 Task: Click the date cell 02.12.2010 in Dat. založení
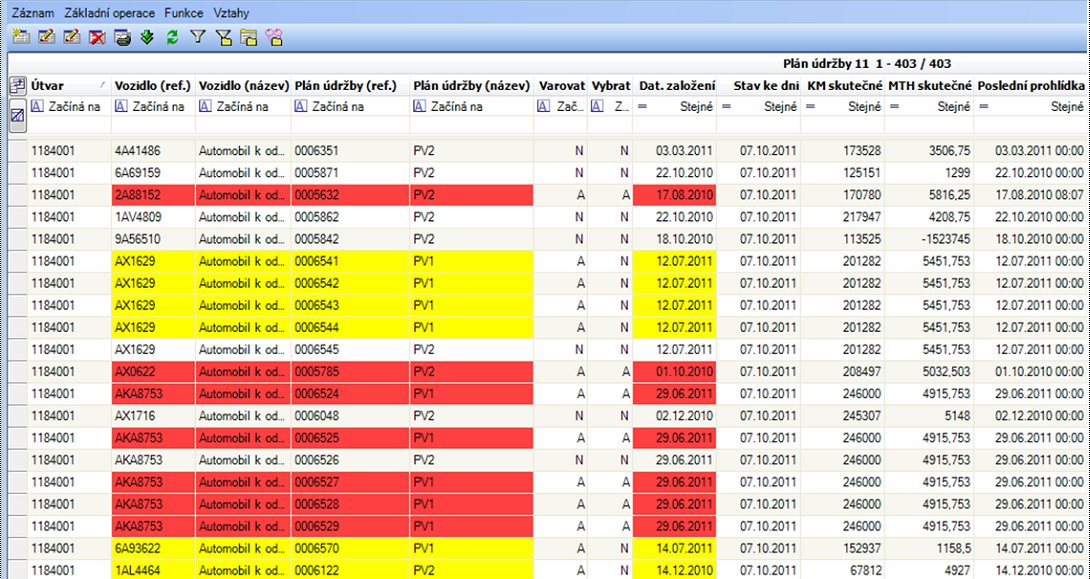674,416
